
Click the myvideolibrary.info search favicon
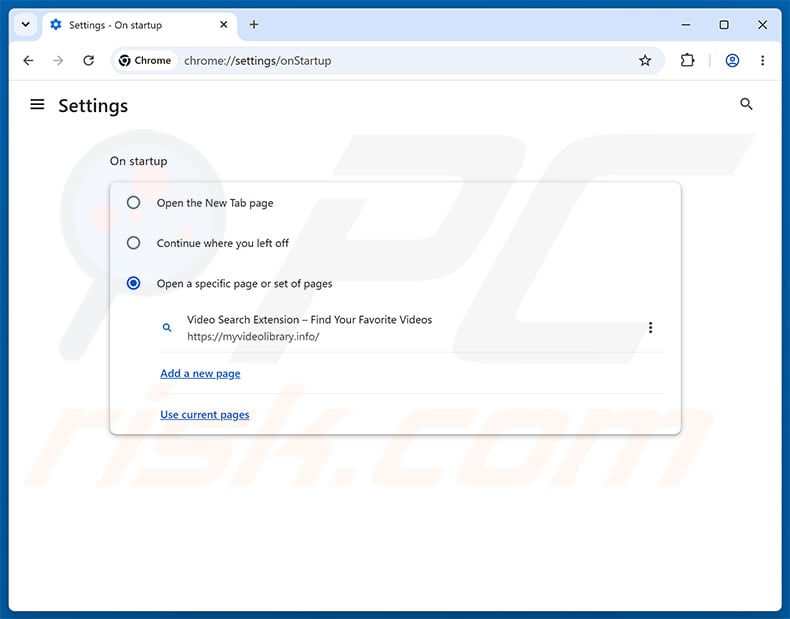point(167,327)
